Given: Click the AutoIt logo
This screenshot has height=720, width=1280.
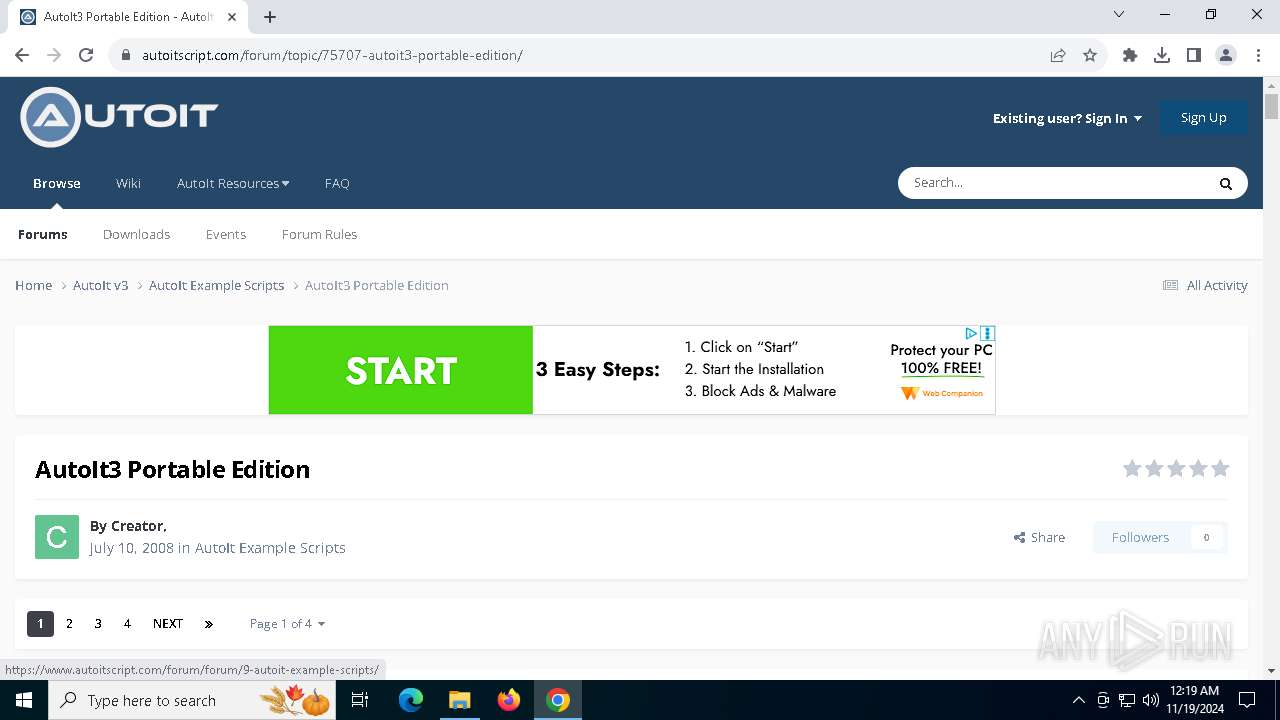Looking at the screenshot, I should pyautogui.click(x=119, y=117).
